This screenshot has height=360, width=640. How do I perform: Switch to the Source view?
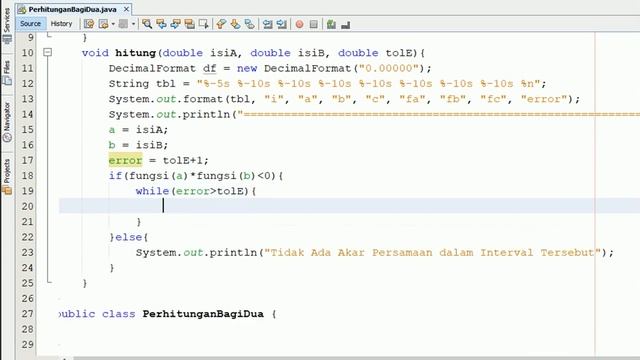pyautogui.click(x=30, y=24)
